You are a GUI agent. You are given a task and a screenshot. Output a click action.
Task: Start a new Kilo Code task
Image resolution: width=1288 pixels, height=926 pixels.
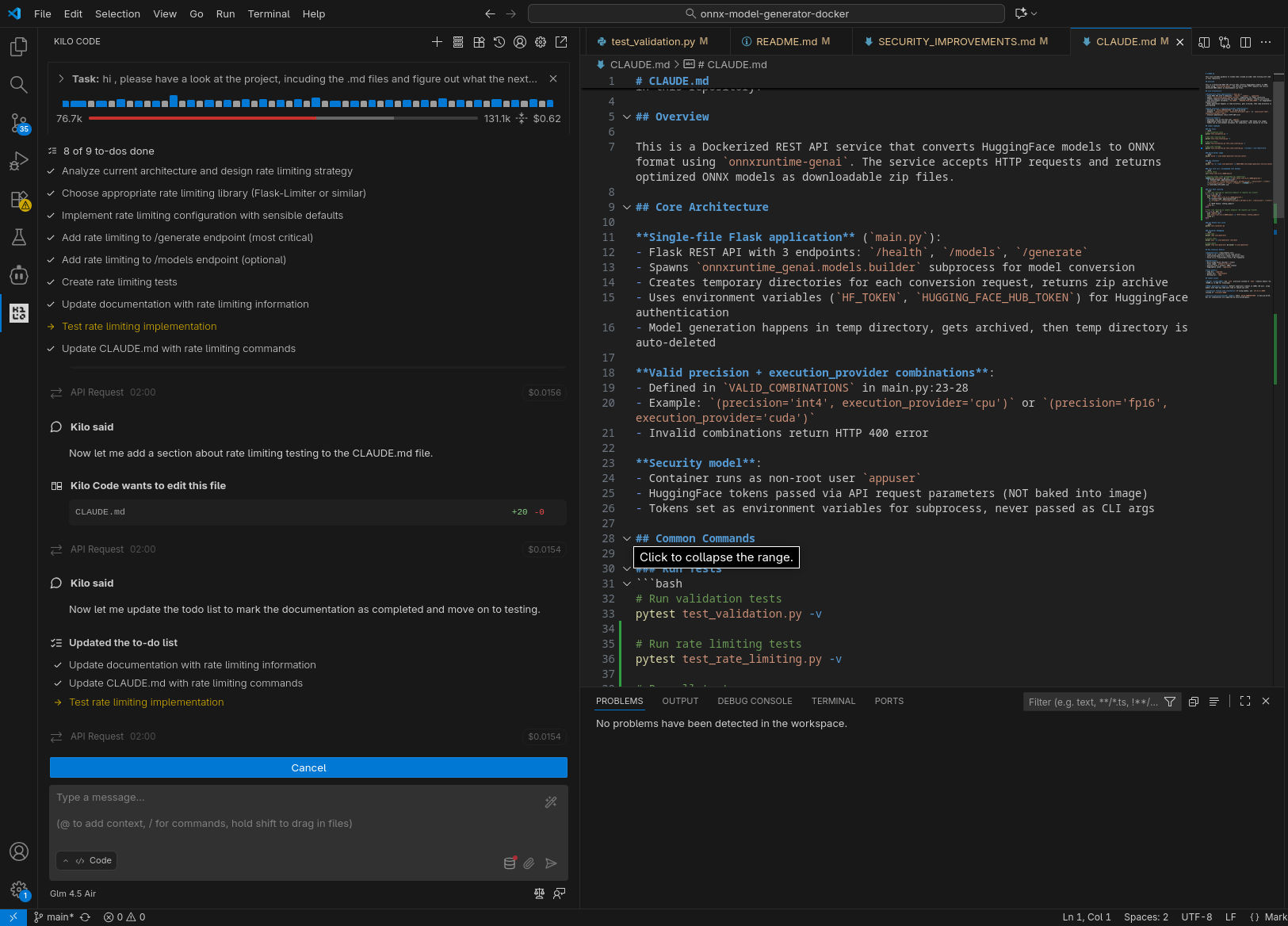(x=437, y=42)
